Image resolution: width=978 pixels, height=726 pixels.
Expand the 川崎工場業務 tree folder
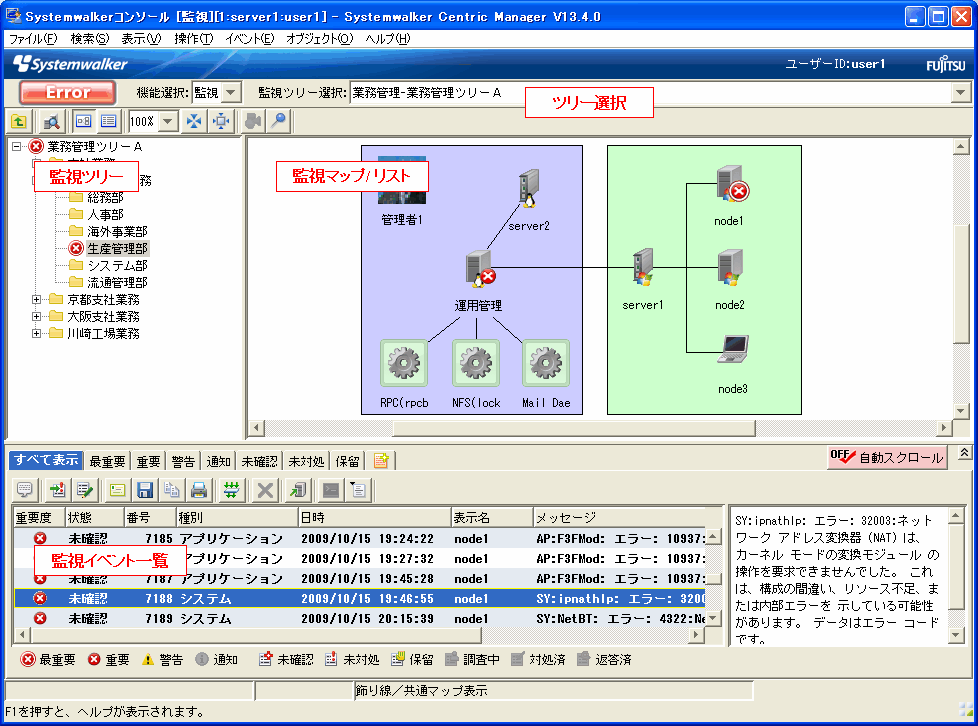pos(36,333)
